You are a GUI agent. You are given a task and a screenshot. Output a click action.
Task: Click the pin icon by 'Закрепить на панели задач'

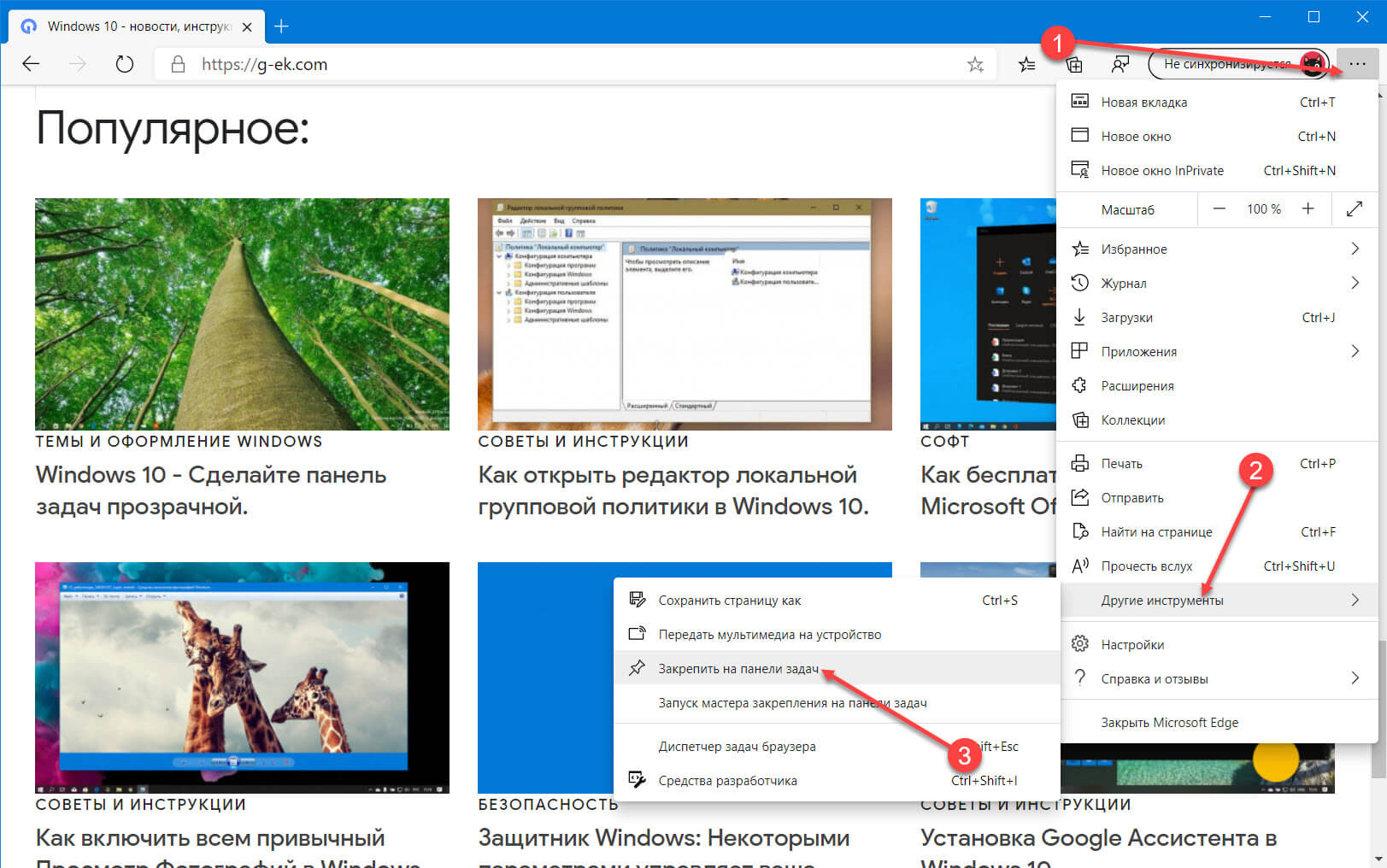(637, 668)
